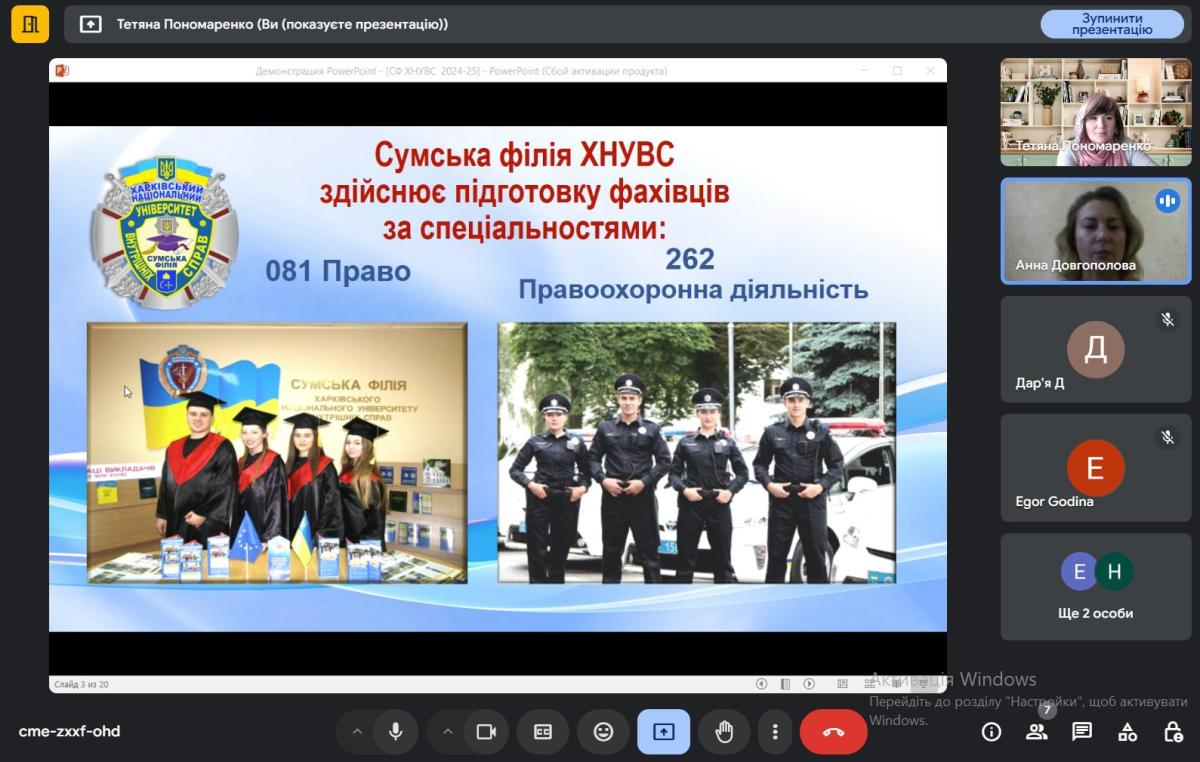Click avatar 'Е' in Ще 2 особи tile

point(1079,571)
